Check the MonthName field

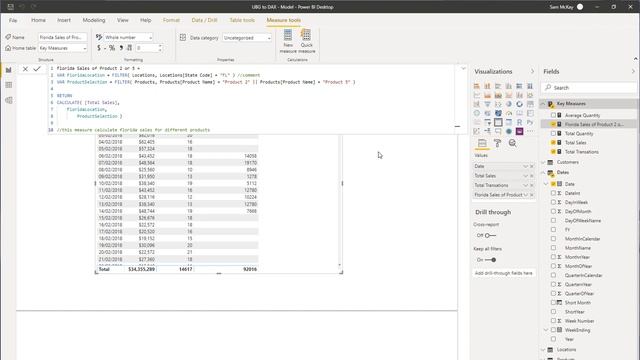(x=553, y=248)
